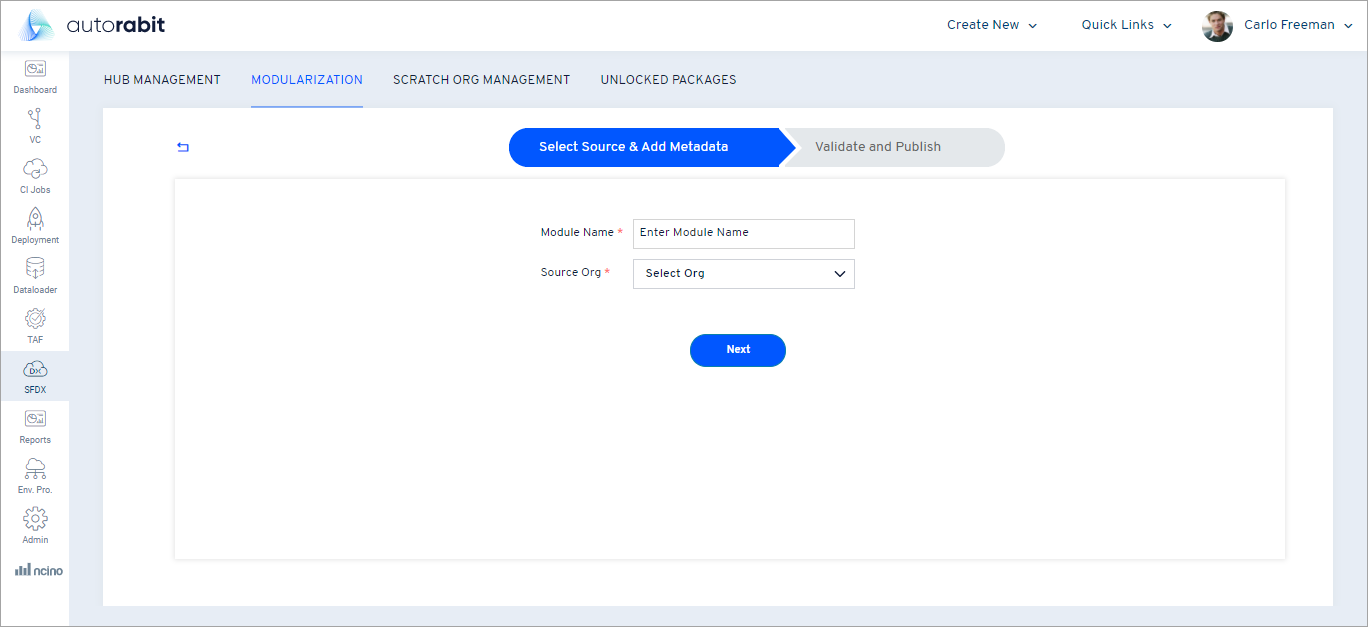Click the ncino sidebar icon
This screenshot has width=1368, height=627.
pyautogui.click(x=38, y=569)
